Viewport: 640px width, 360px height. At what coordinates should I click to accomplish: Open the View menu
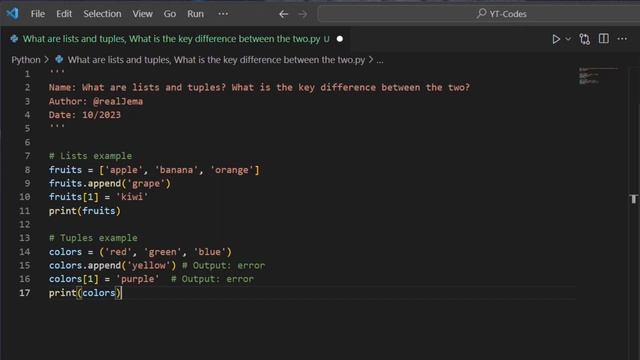point(142,14)
